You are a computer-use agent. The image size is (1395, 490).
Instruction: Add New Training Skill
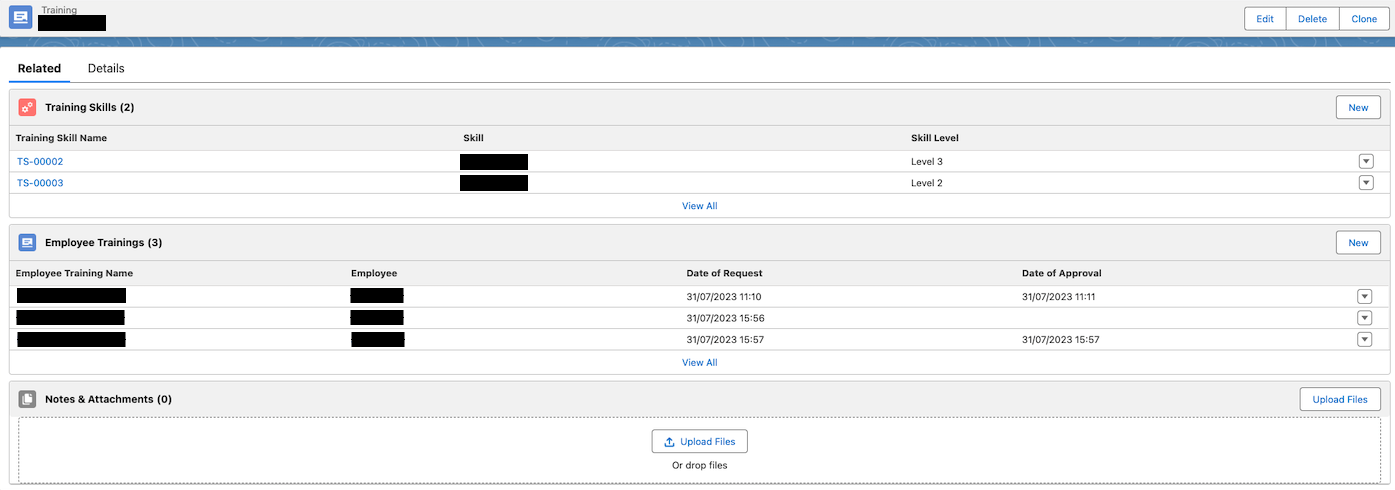coord(1358,107)
